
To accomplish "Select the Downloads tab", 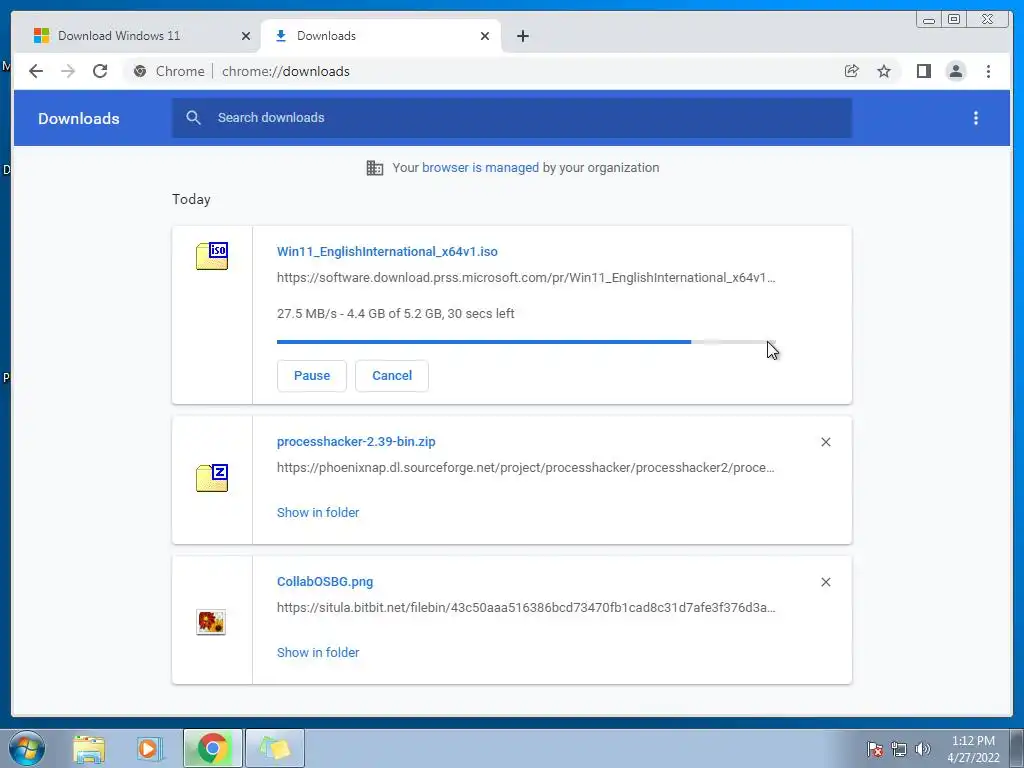I will [x=381, y=36].
